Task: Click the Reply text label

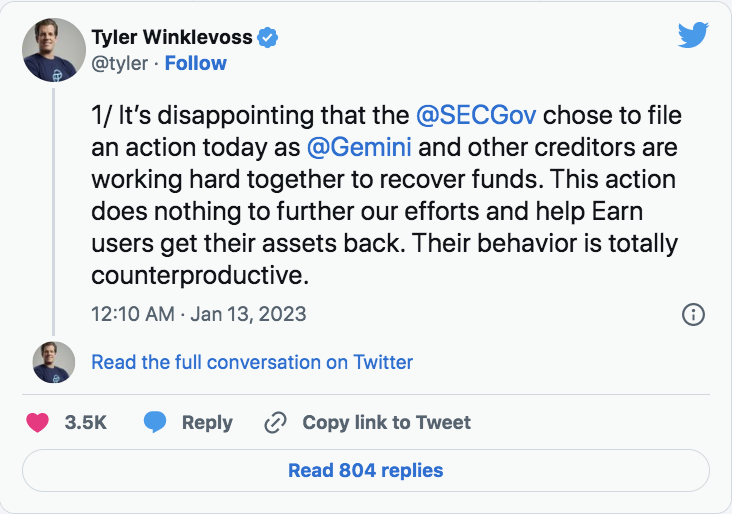Action: 207,422
